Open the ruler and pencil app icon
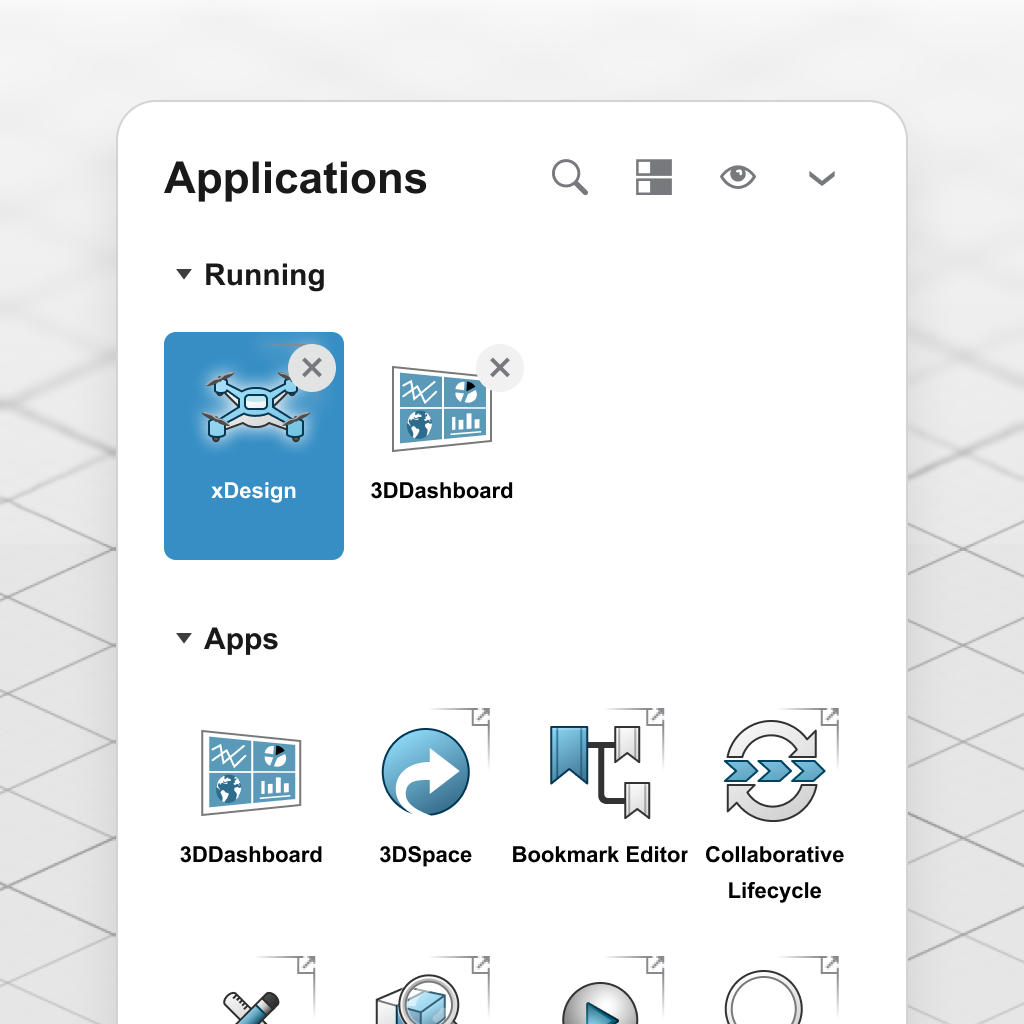 pyautogui.click(x=251, y=1006)
